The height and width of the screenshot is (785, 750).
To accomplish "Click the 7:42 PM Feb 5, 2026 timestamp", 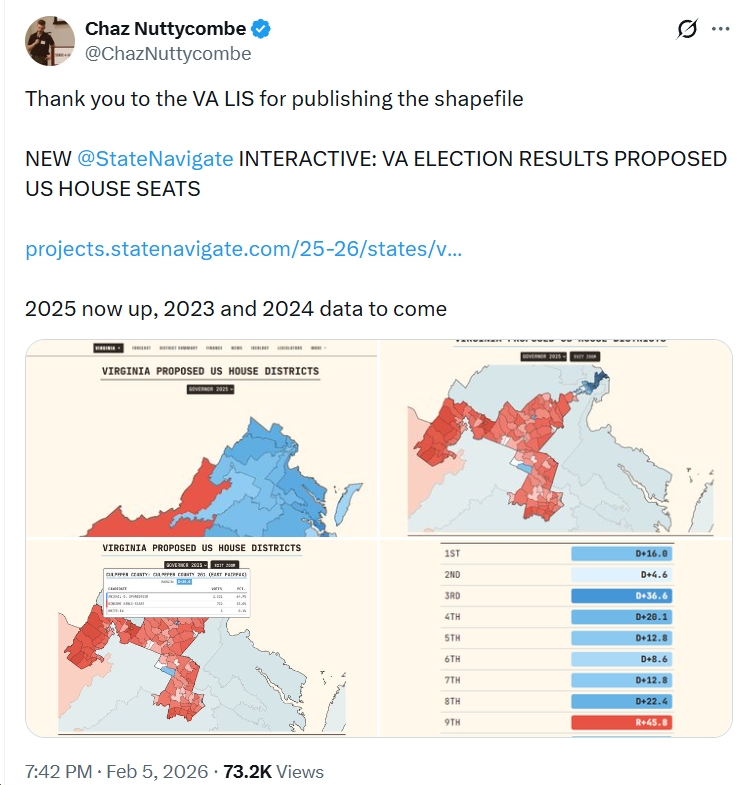I will point(116,771).
